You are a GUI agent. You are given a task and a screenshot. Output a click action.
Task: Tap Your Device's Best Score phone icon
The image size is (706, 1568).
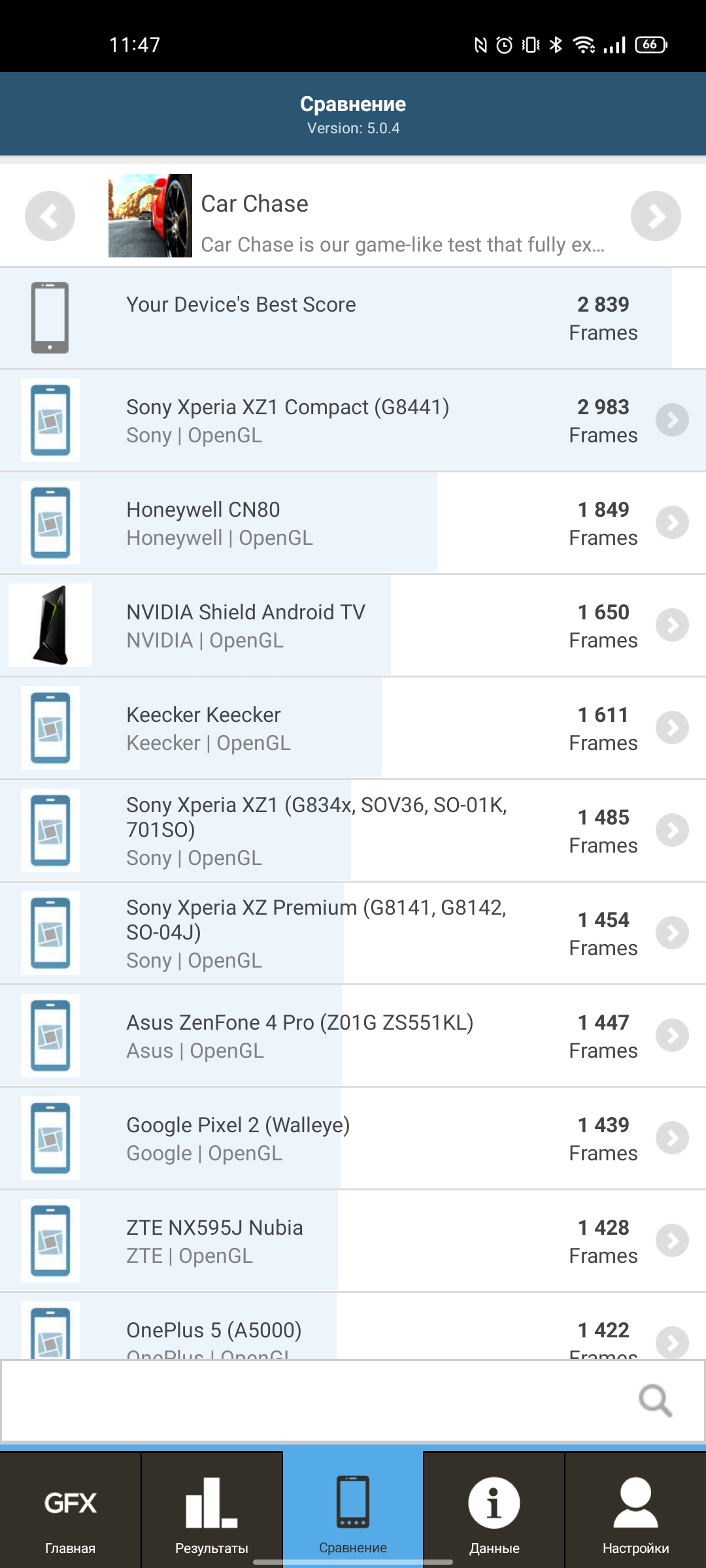tap(50, 318)
